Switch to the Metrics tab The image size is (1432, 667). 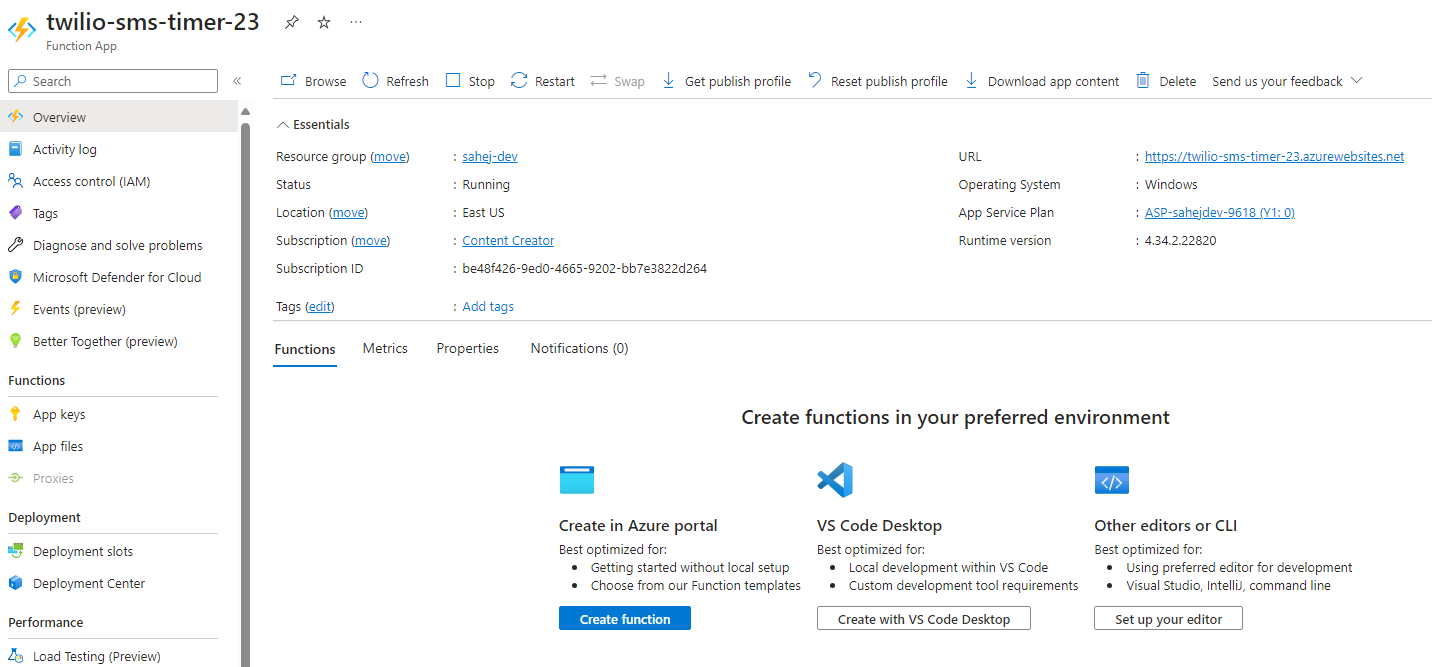coord(385,348)
